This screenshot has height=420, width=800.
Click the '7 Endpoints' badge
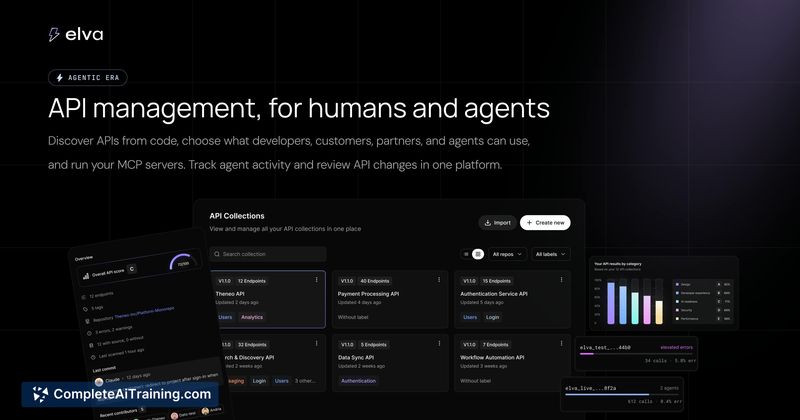click(495, 344)
